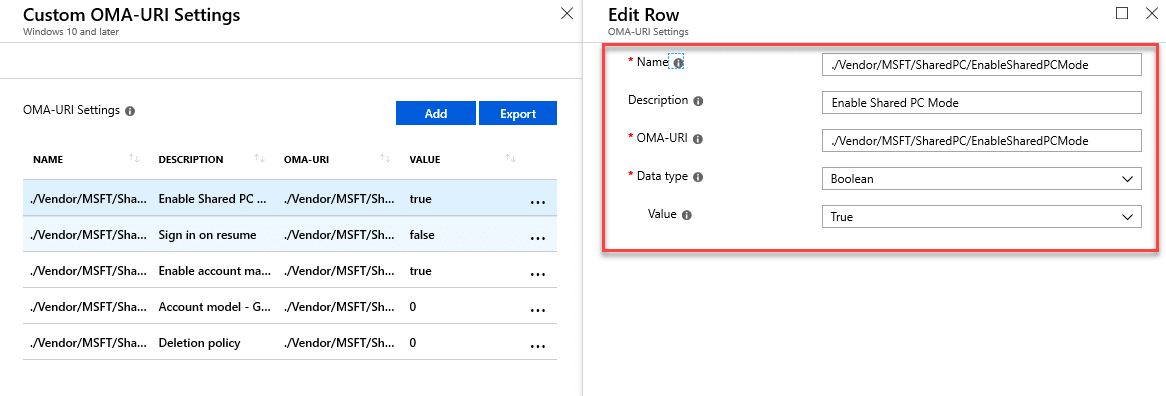Maximize the Edit Row panel
The width and height of the screenshot is (1166, 396).
[1122, 13]
